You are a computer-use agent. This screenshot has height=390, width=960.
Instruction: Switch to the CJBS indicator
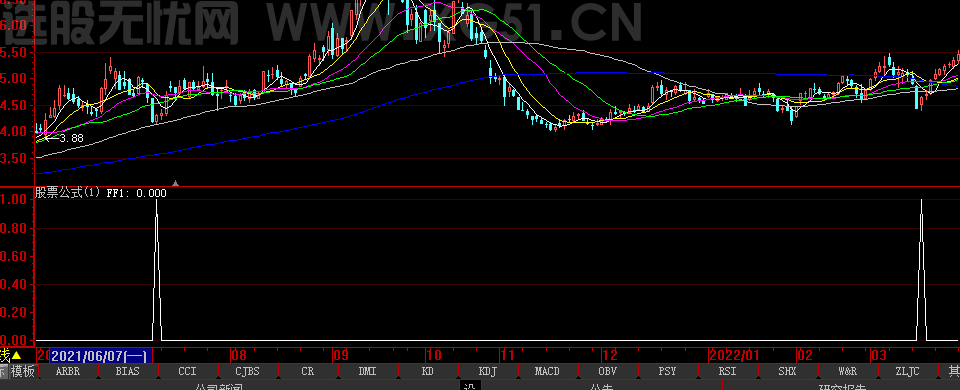tap(247, 371)
